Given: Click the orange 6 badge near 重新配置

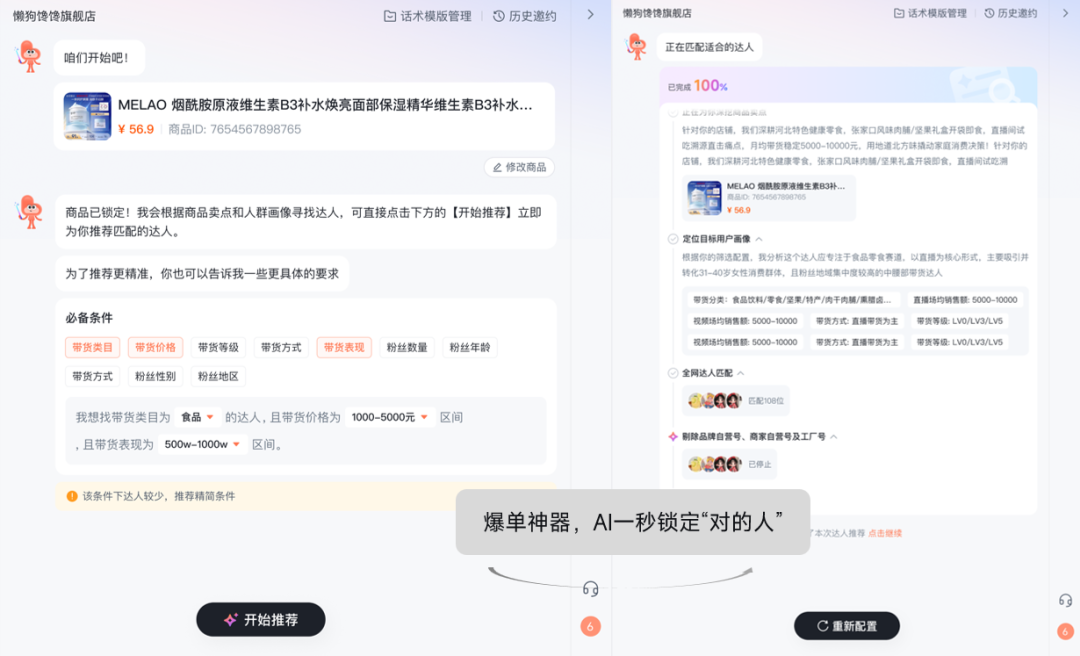Looking at the screenshot, I should tap(1065, 631).
